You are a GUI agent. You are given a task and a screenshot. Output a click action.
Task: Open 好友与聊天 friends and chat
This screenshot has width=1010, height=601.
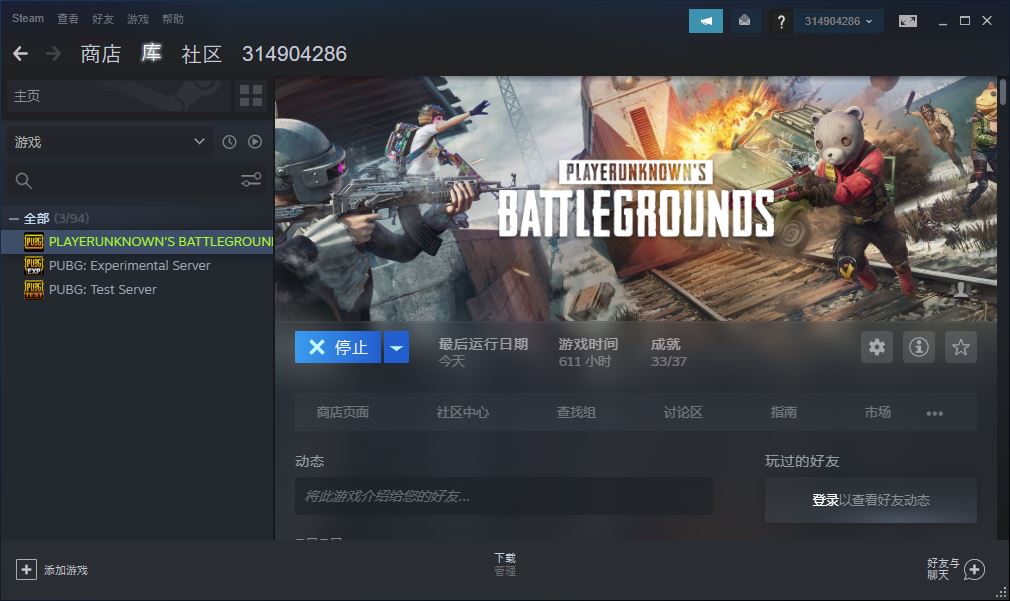pyautogui.click(x=956, y=569)
